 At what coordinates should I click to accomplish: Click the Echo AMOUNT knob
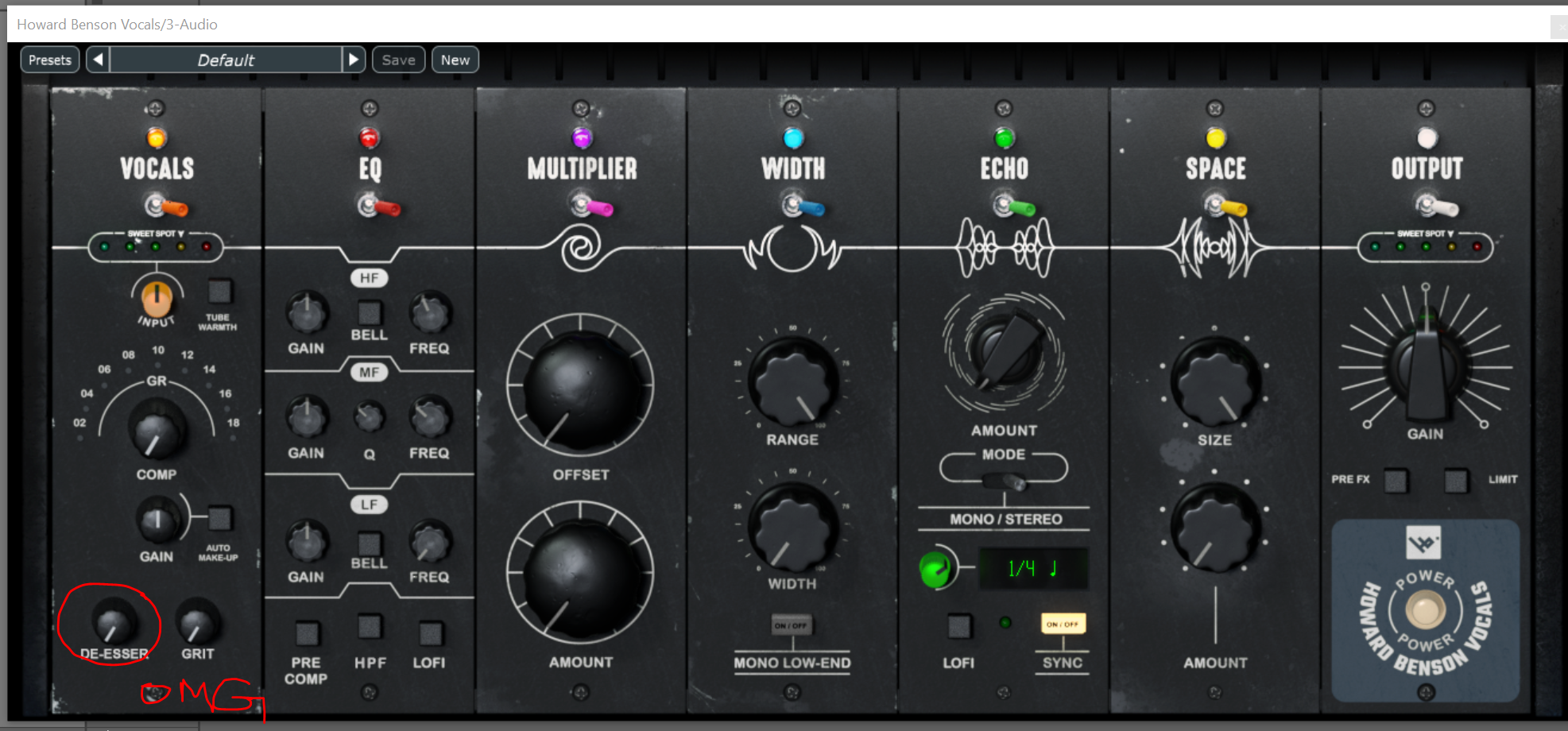[1004, 353]
